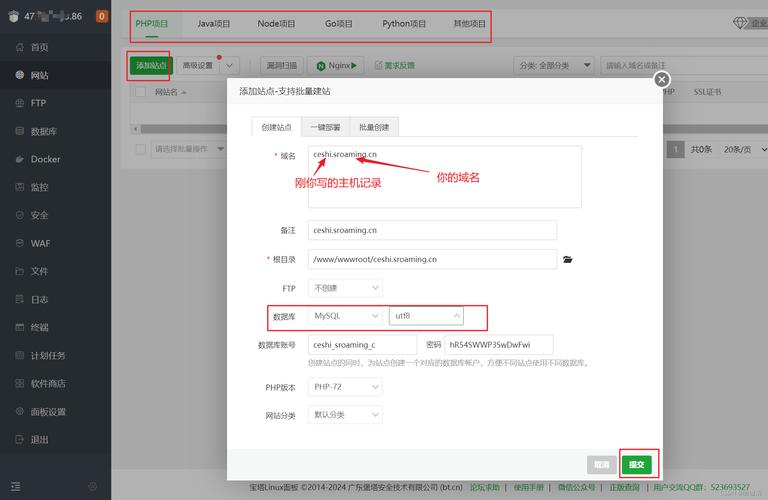768x500 pixels.
Task: Open the 监控 monitor icon in sidebar
Action: (x=20, y=187)
